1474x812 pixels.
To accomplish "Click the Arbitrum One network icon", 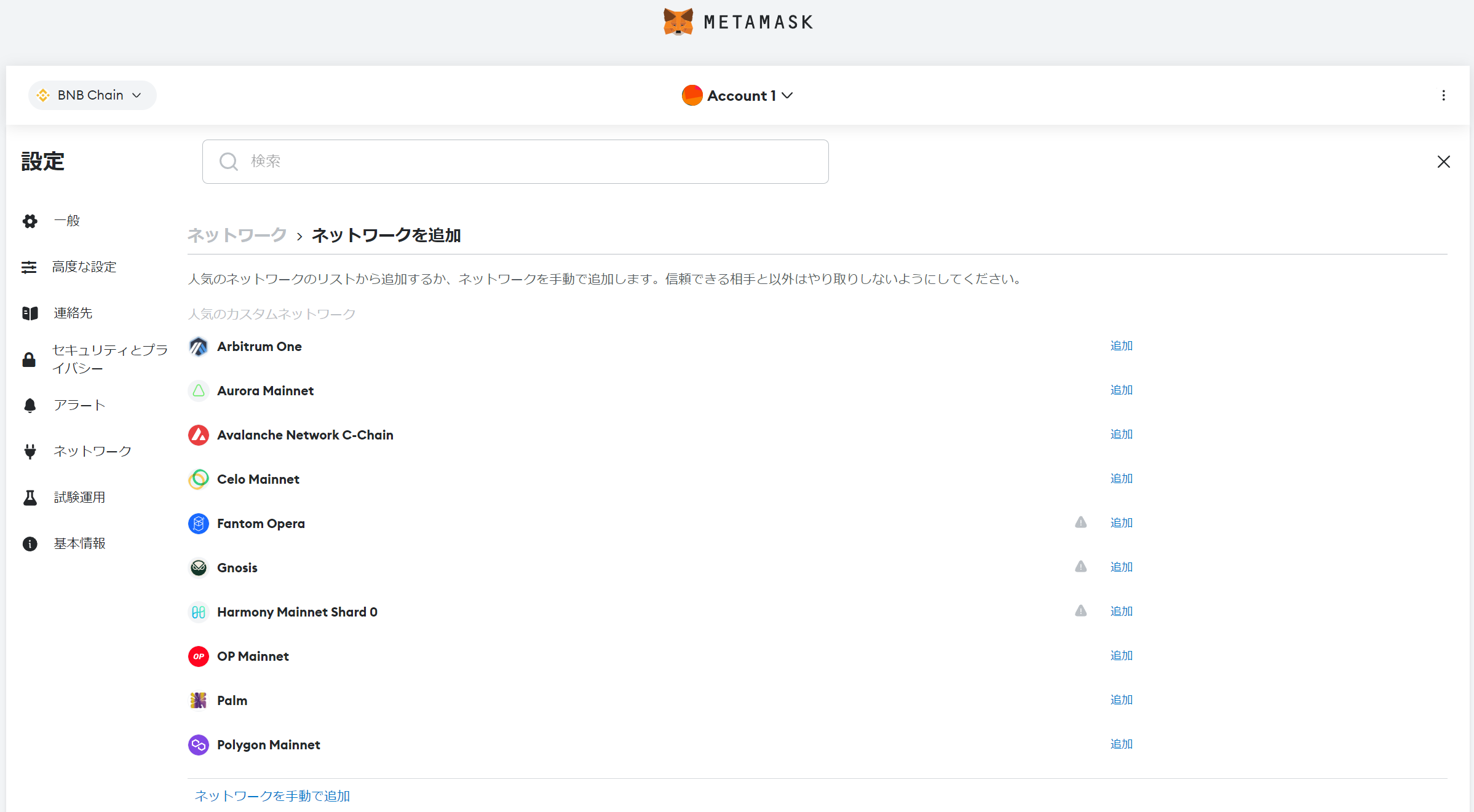I will (198, 347).
